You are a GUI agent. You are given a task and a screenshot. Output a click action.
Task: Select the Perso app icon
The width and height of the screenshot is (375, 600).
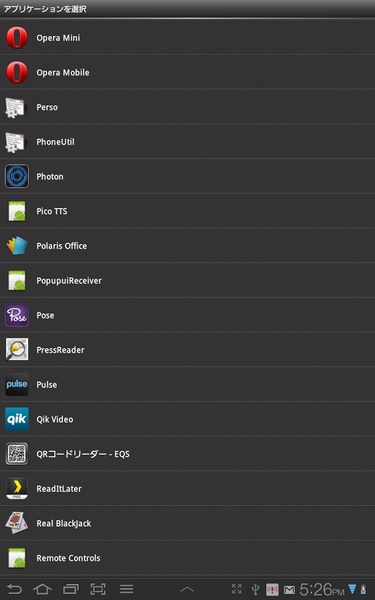point(16,107)
